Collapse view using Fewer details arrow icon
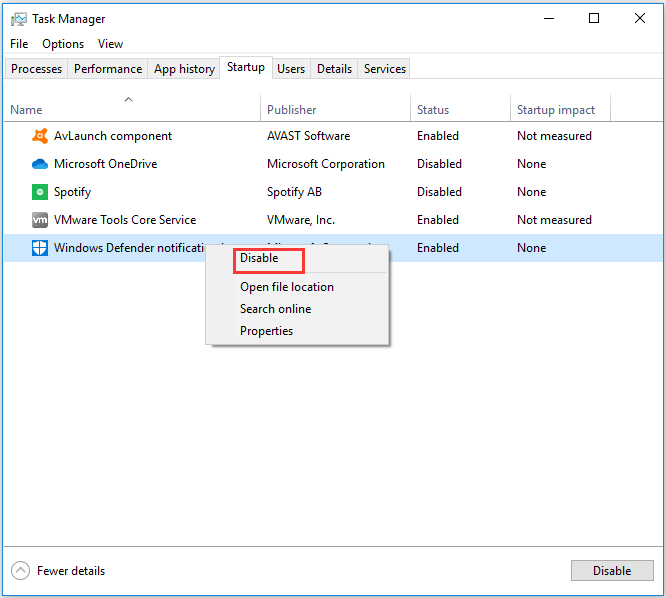 [x=20, y=571]
